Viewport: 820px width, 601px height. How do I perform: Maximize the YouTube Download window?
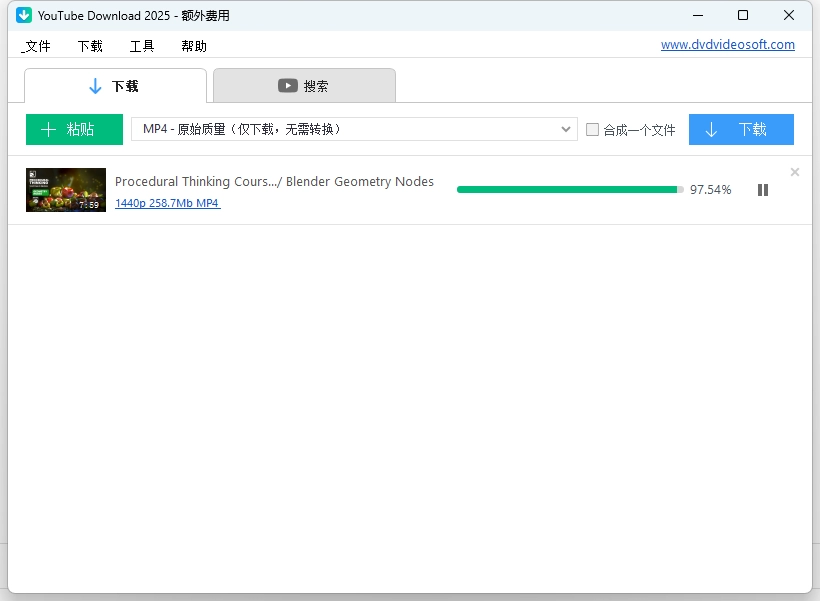tap(742, 15)
